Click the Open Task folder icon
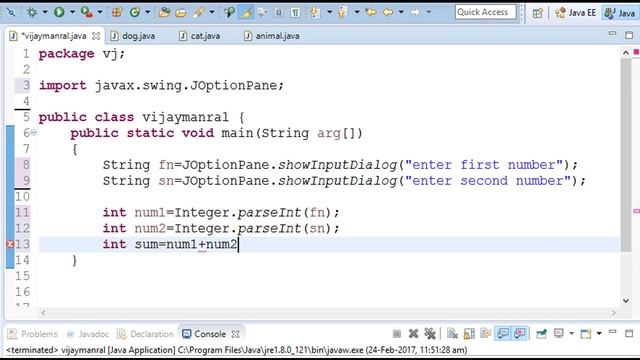Viewport: 640px width, 360px height. 180,13
